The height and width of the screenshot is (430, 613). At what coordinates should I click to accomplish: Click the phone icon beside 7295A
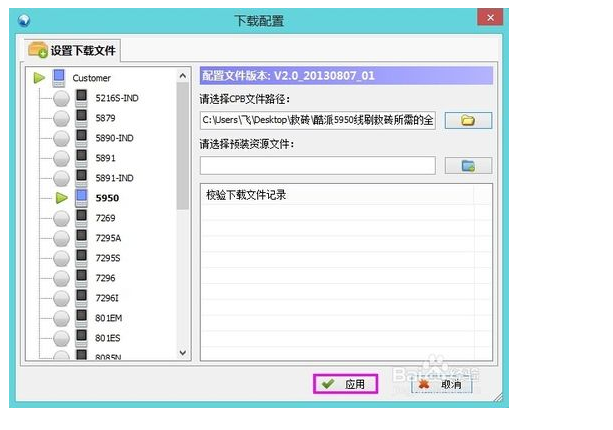click(81, 238)
